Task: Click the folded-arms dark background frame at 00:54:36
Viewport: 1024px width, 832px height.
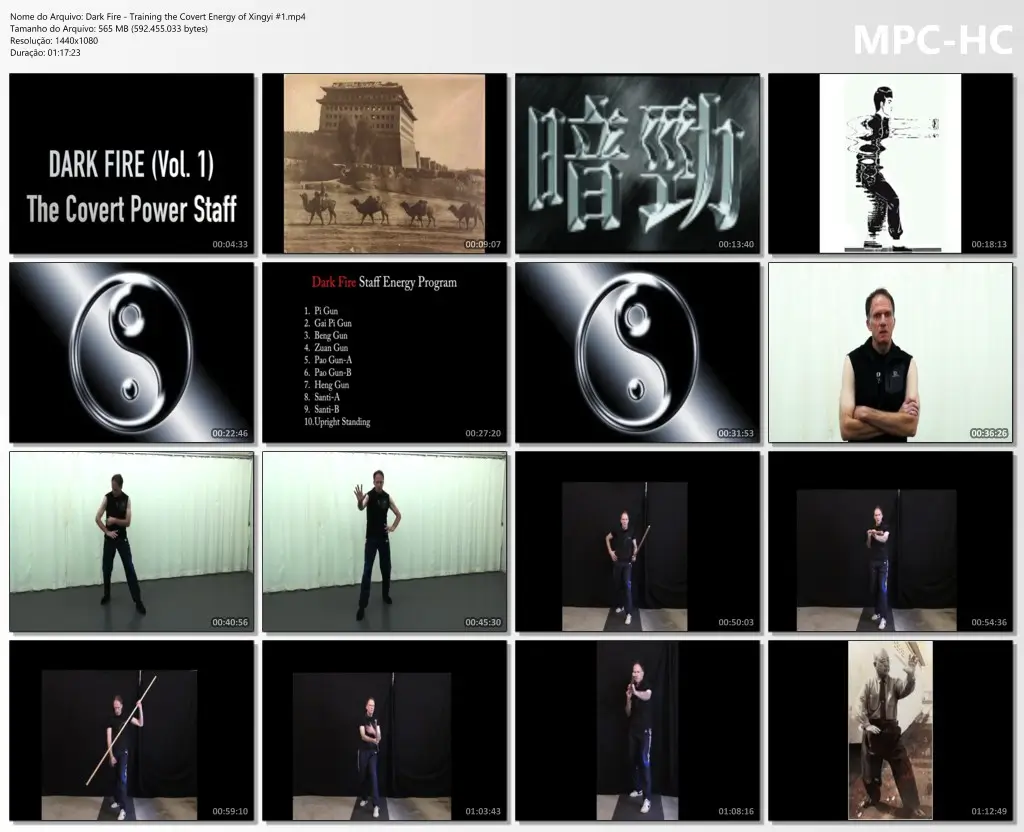Action: click(x=890, y=541)
